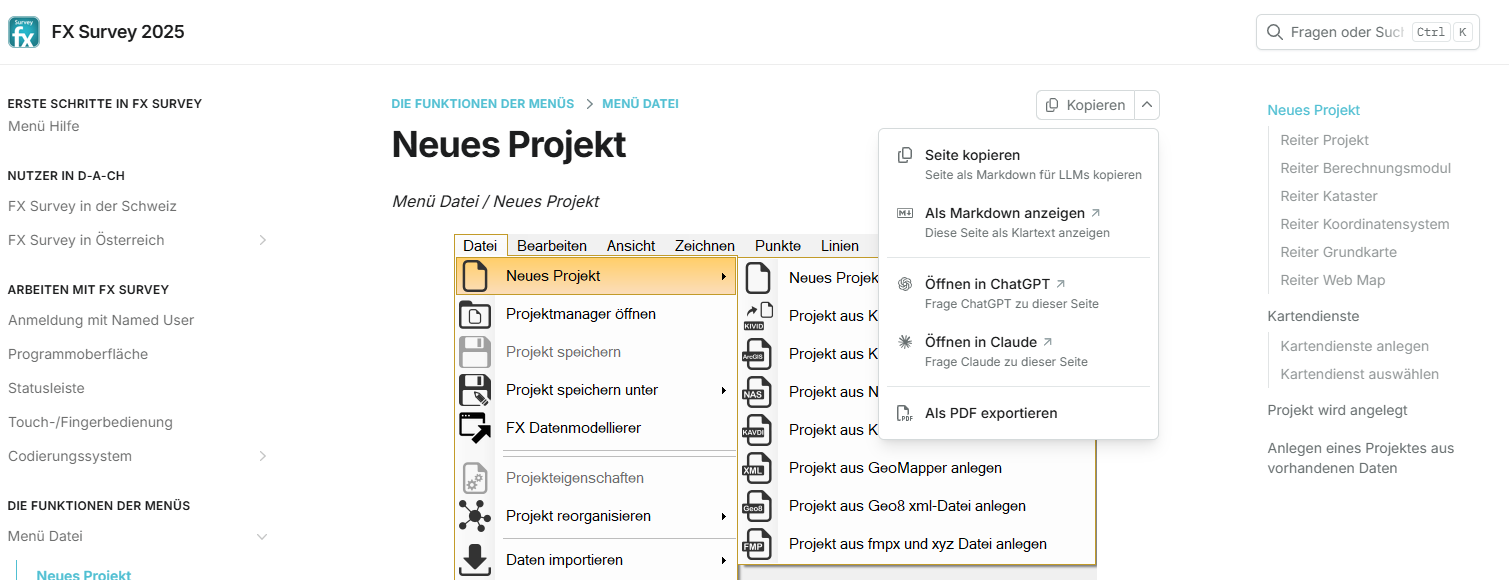Click the search magnifier icon
Image resolution: width=1509 pixels, height=580 pixels.
tap(1274, 32)
